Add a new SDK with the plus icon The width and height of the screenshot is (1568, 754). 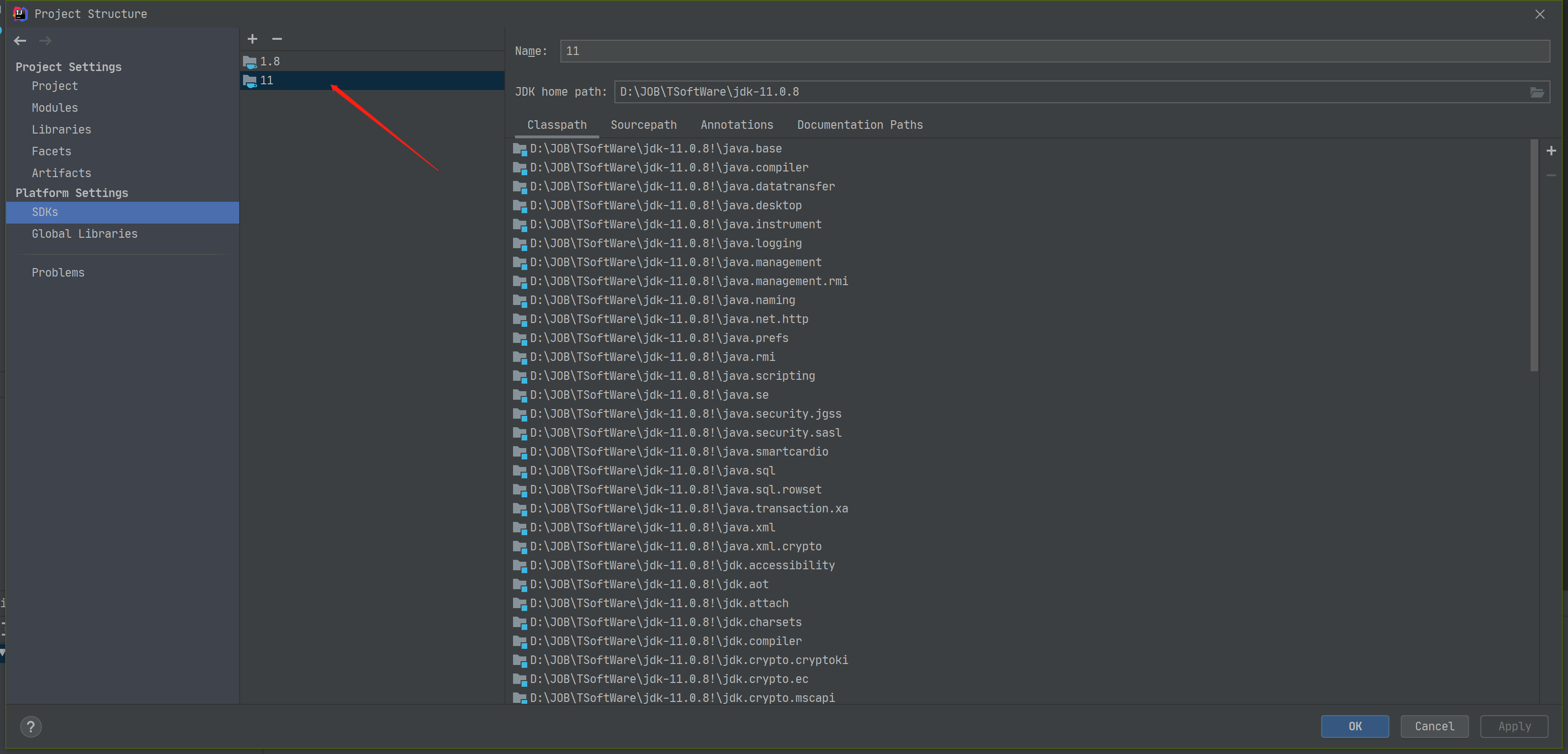pyautogui.click(x=252, y=38)
